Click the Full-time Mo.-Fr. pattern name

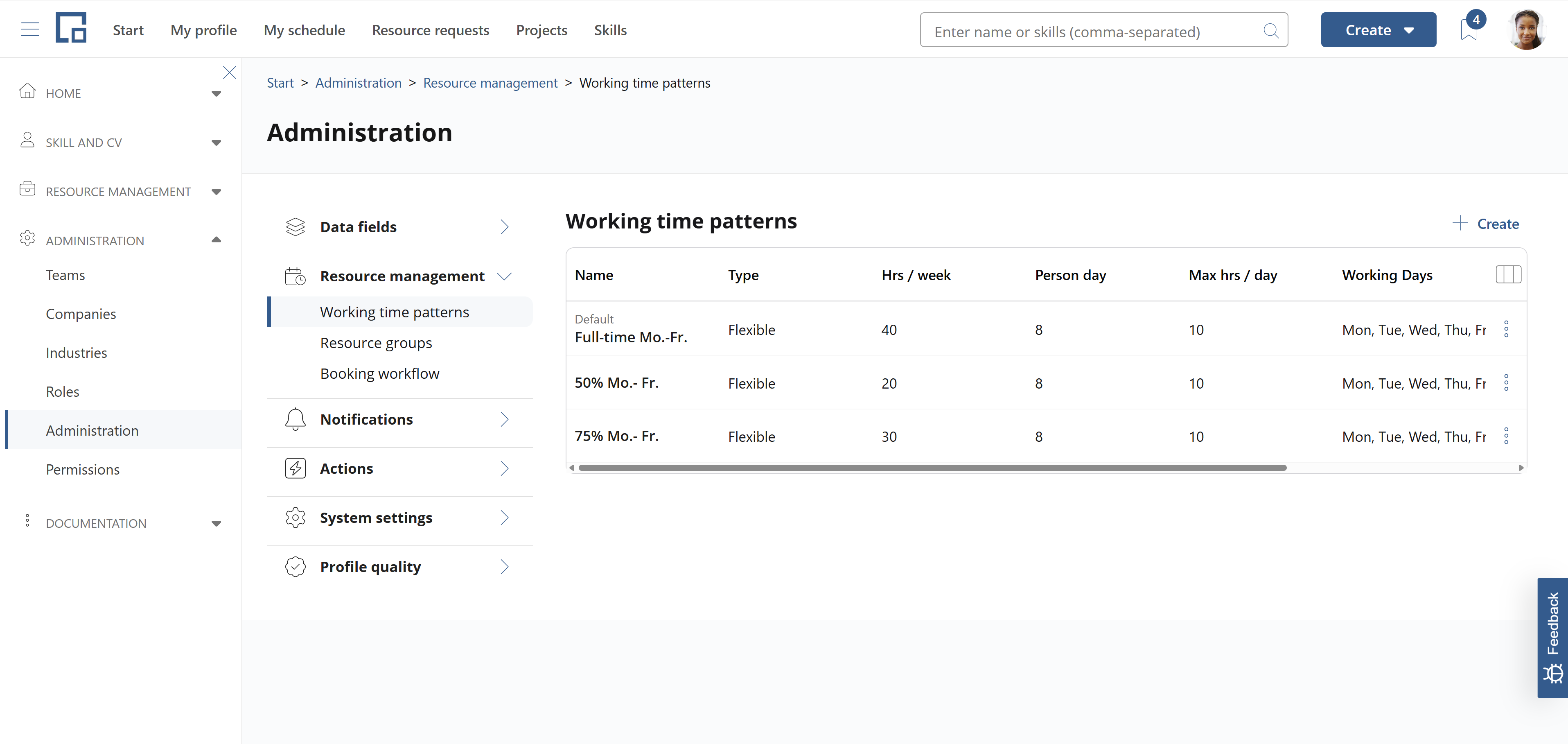click(x=631, y=337)
